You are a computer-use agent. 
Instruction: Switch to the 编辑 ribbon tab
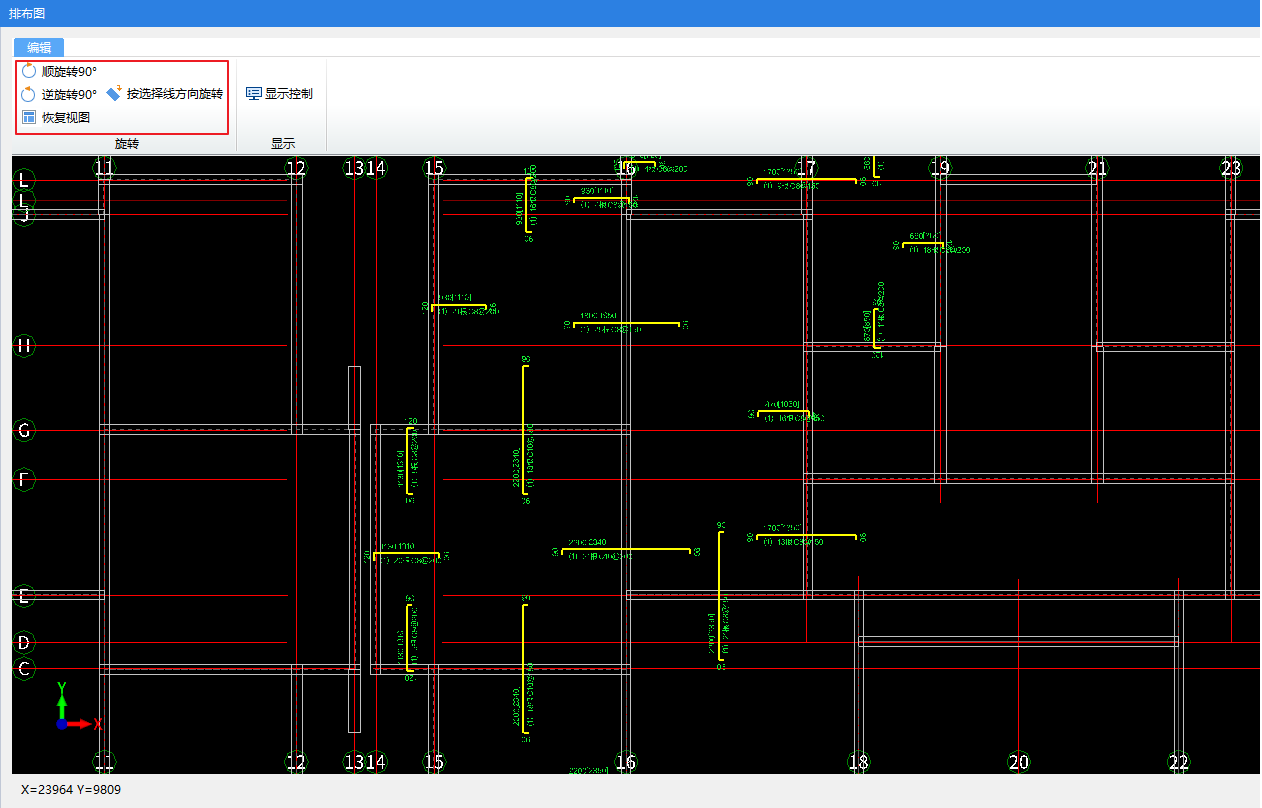pyautogui.click(x=39, y=47)
